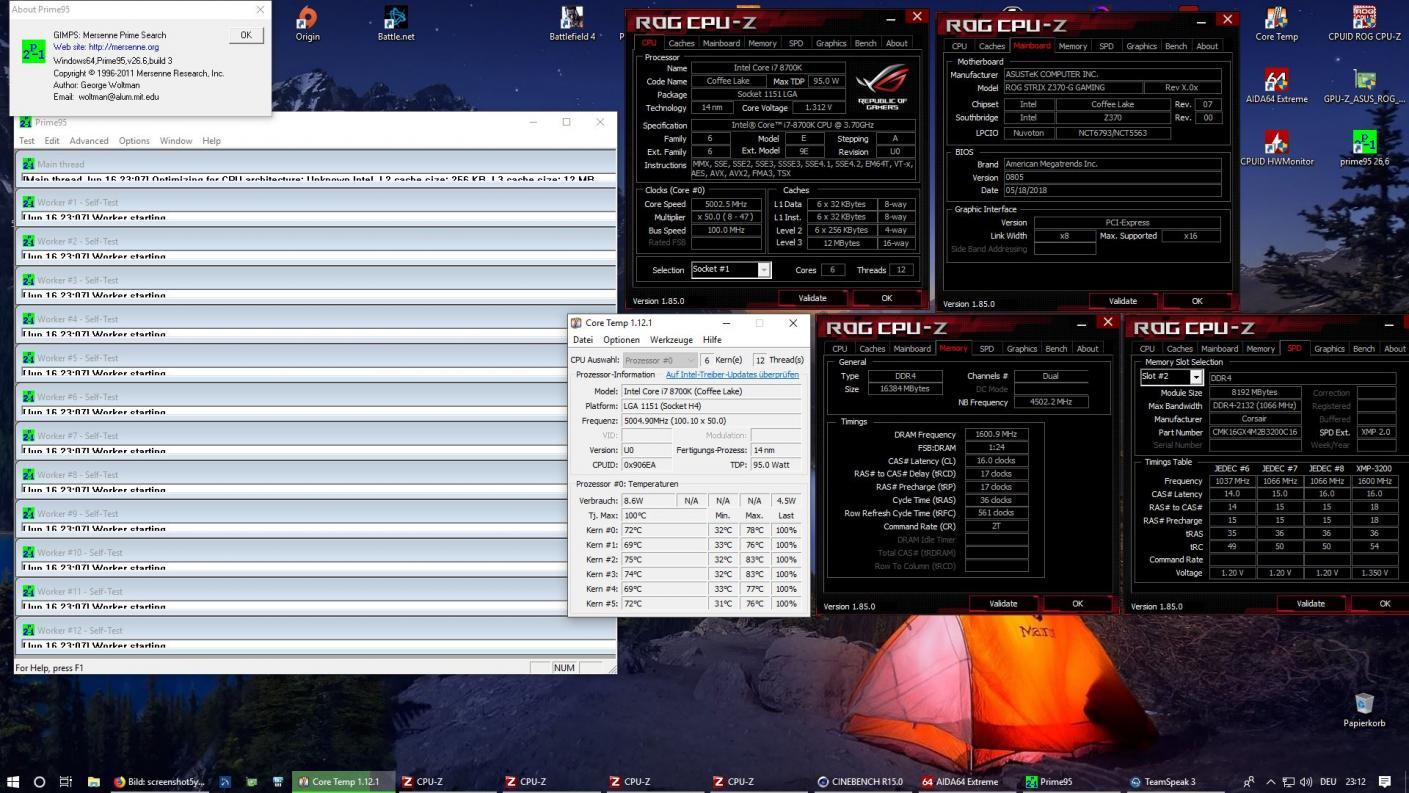Open the Hilfe menu in Core Temp

point(712,340)
